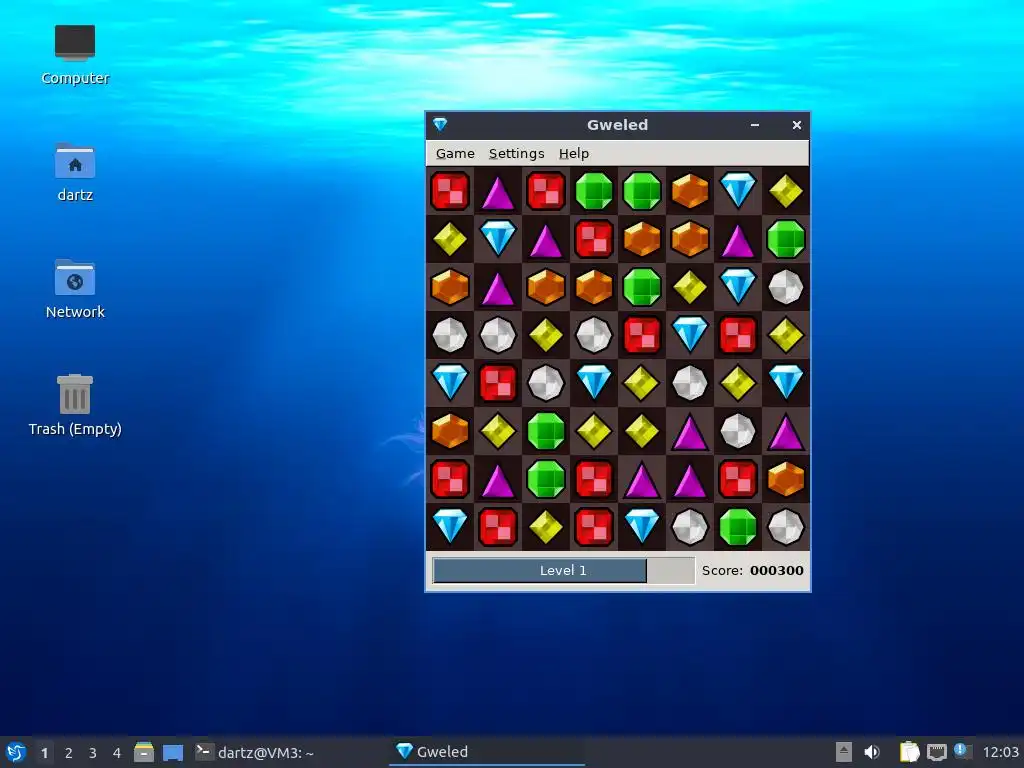Select the blue diamond in row 5, column 1
1024x768 pixels.
[450, 382]
